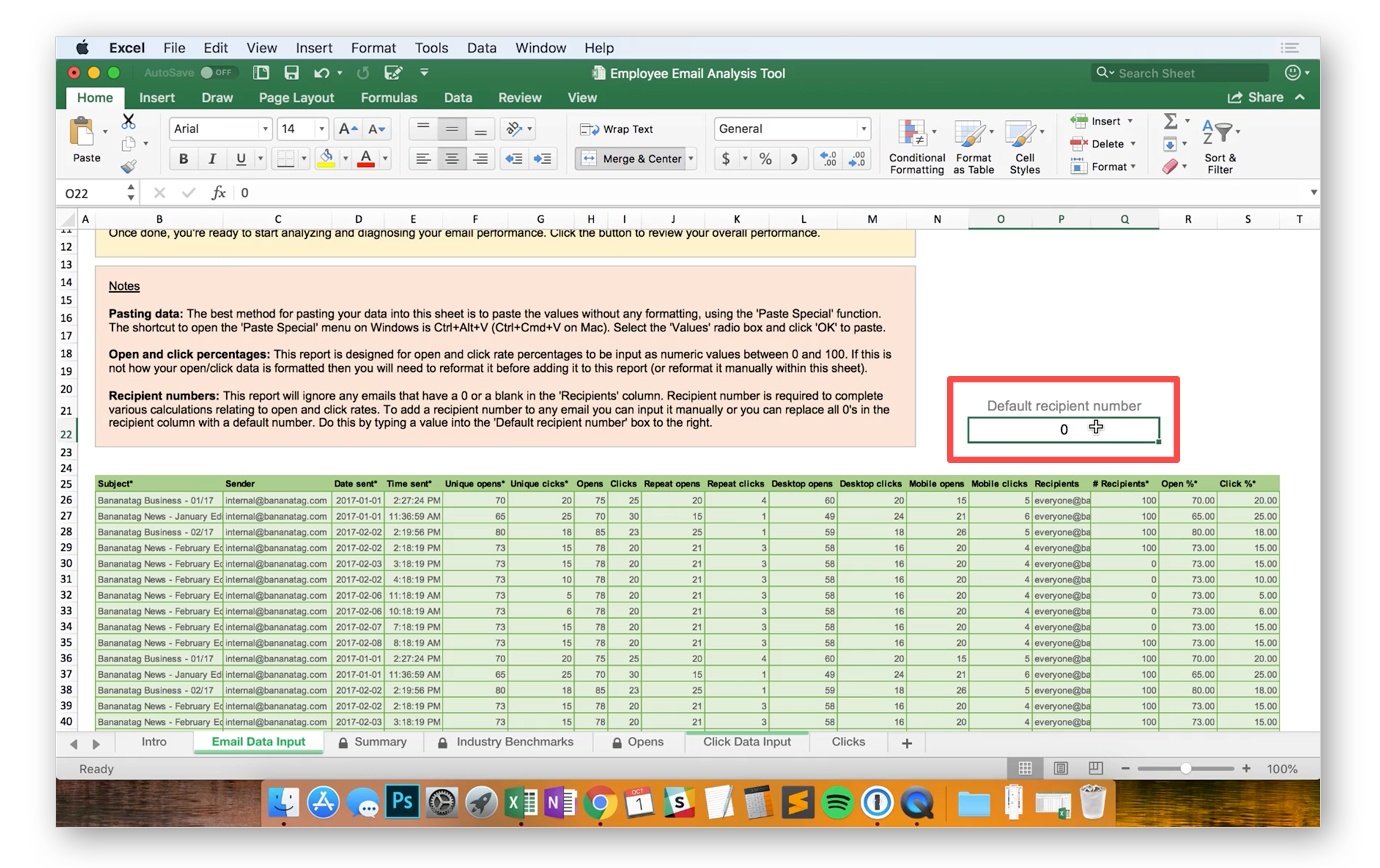Toggle Center horizontal alignment
Viewport: 1380px width, 868px height.
(452, 159)
